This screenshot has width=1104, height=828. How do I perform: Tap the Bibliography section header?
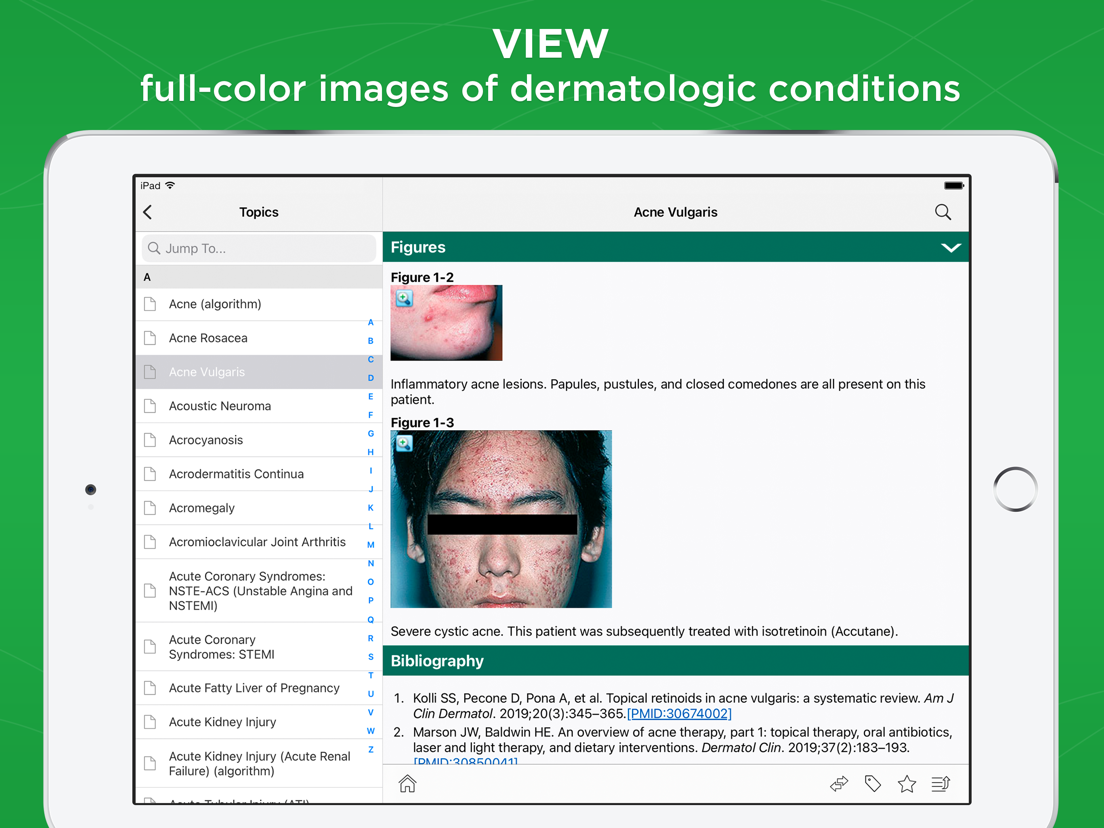[676, 661]
